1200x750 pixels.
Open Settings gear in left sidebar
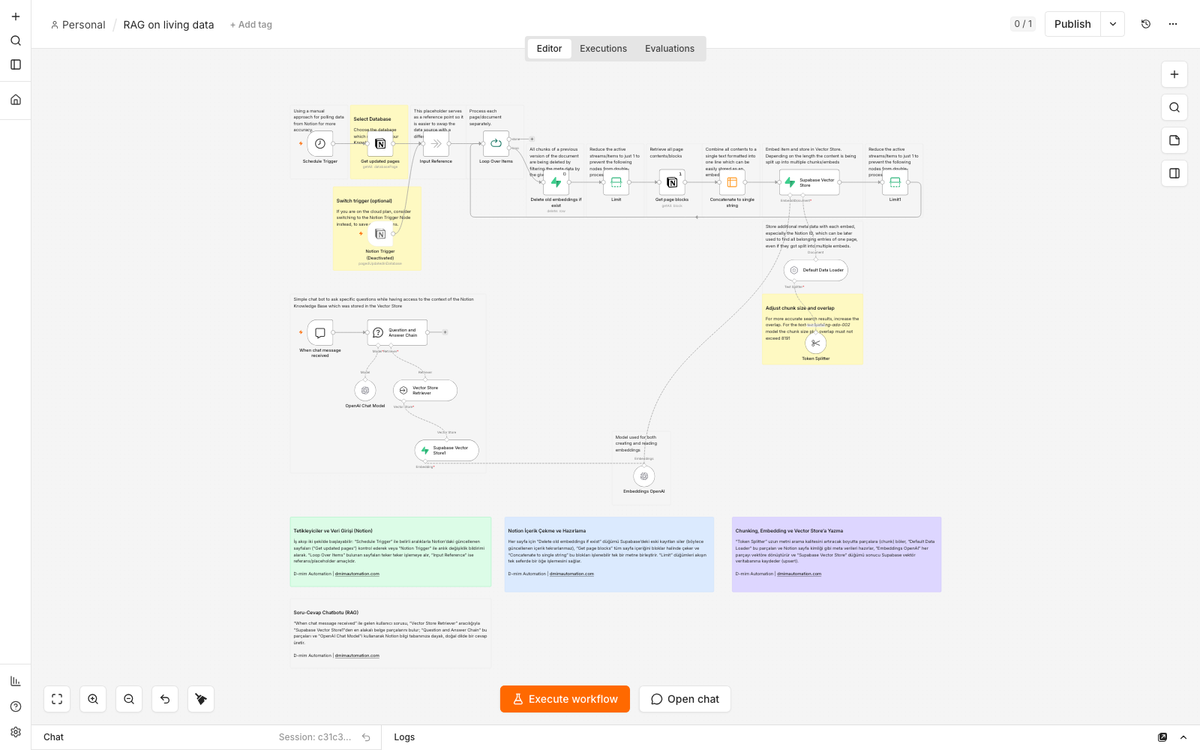pyautogui.click(x=15, y=732)
